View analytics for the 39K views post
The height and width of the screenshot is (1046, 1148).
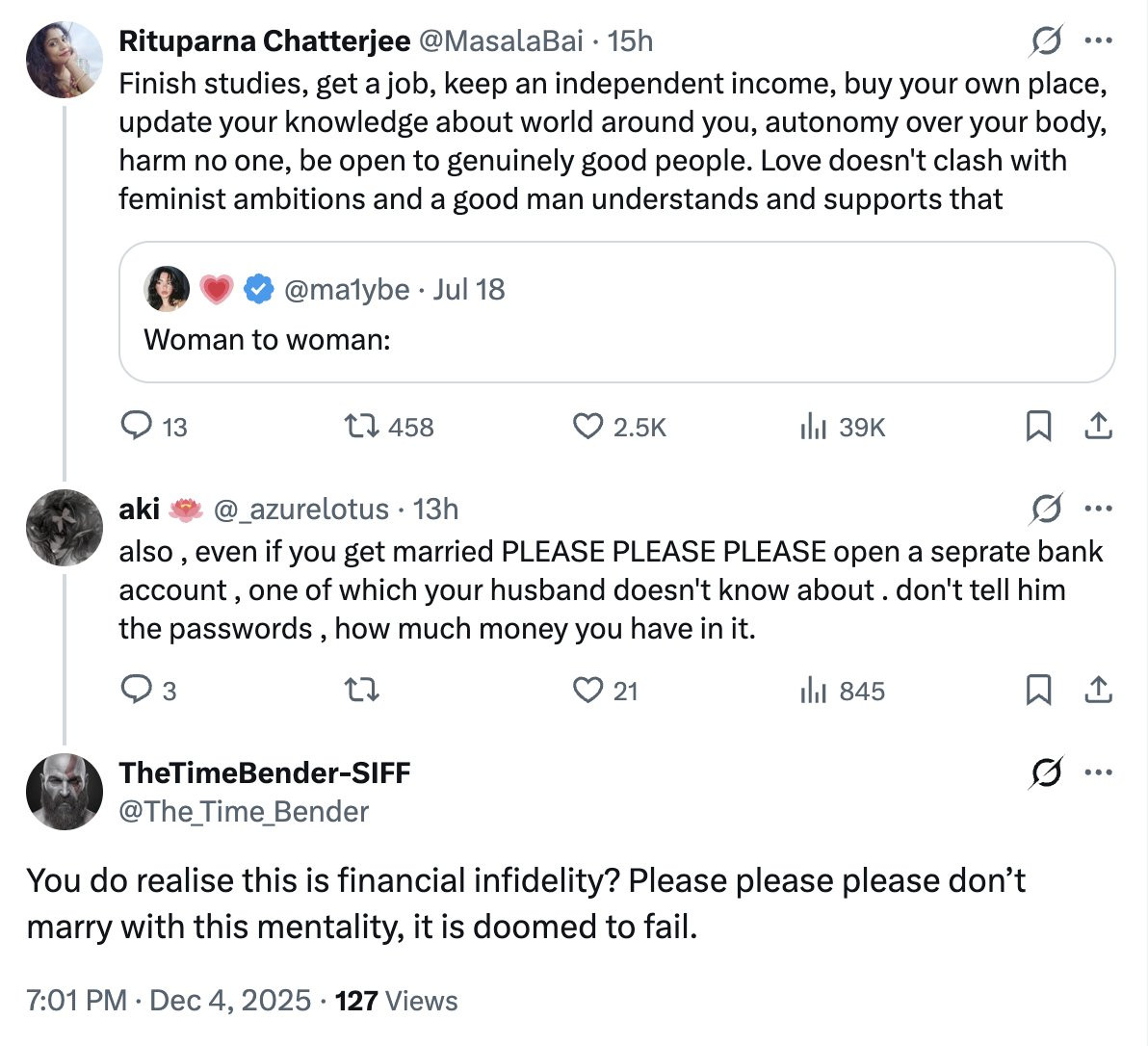814,426
